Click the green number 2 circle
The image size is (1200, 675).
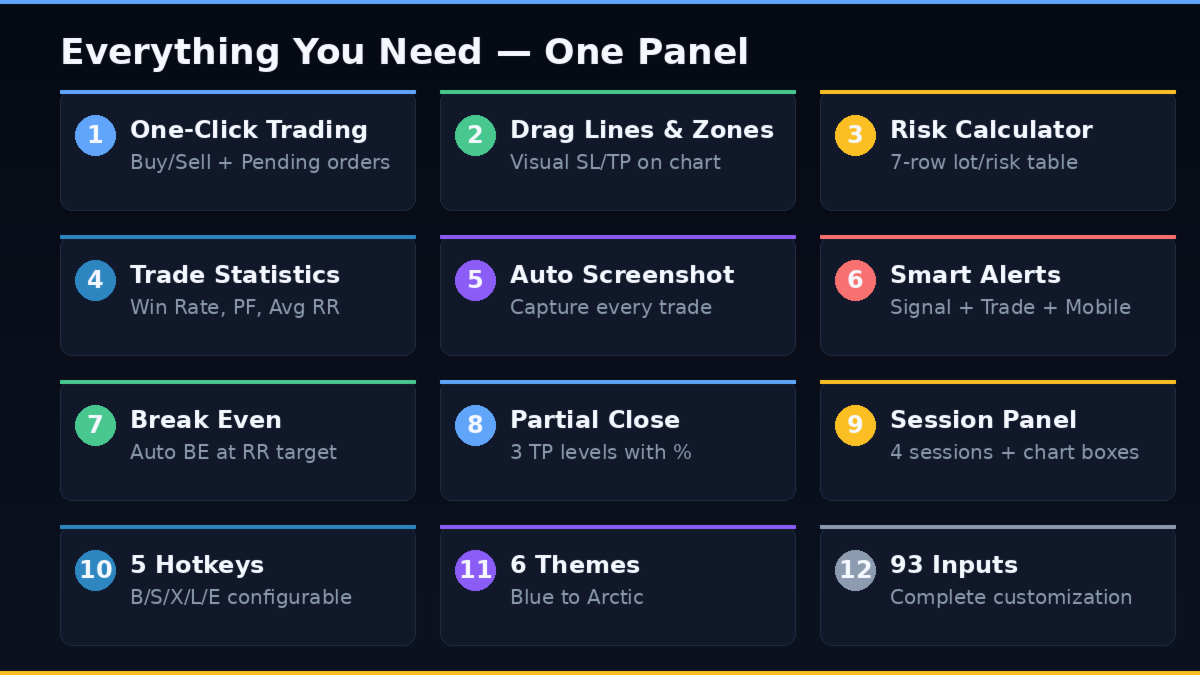[x=475, y=135]
